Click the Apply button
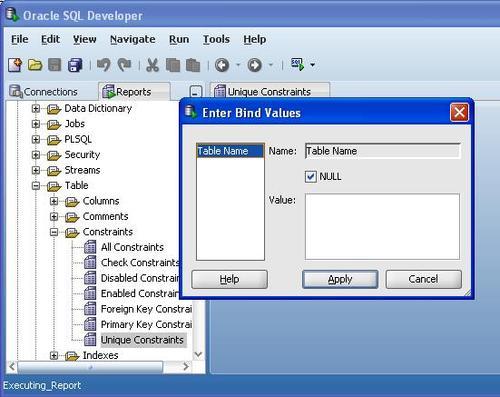This screenshot has width=500, height=397. pyautogui.click(x=340, y=279)
